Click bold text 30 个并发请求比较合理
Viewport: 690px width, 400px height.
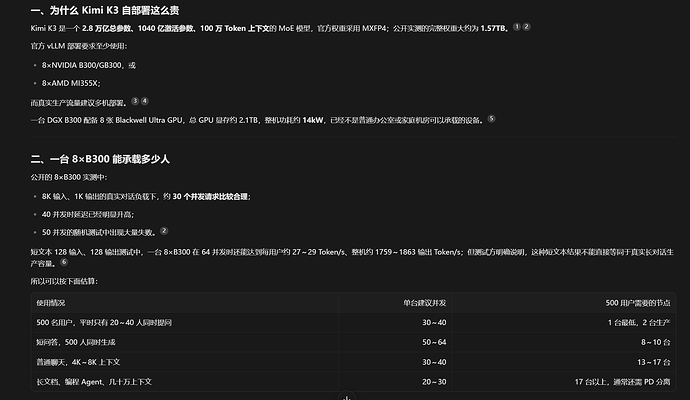tap(210, 197)
